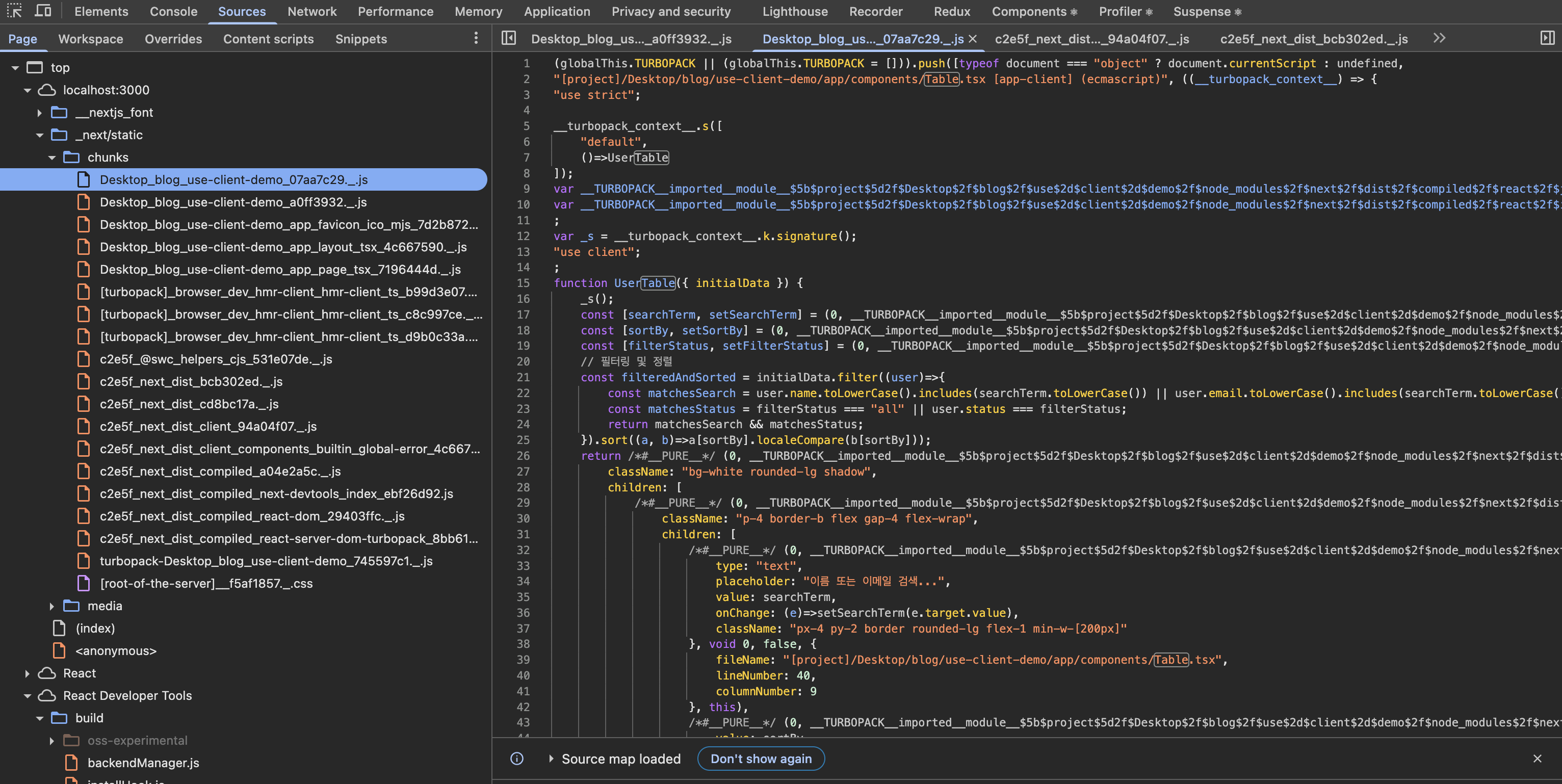
Task: Select the inspect element cursor icon
Action: click(13, 11)
